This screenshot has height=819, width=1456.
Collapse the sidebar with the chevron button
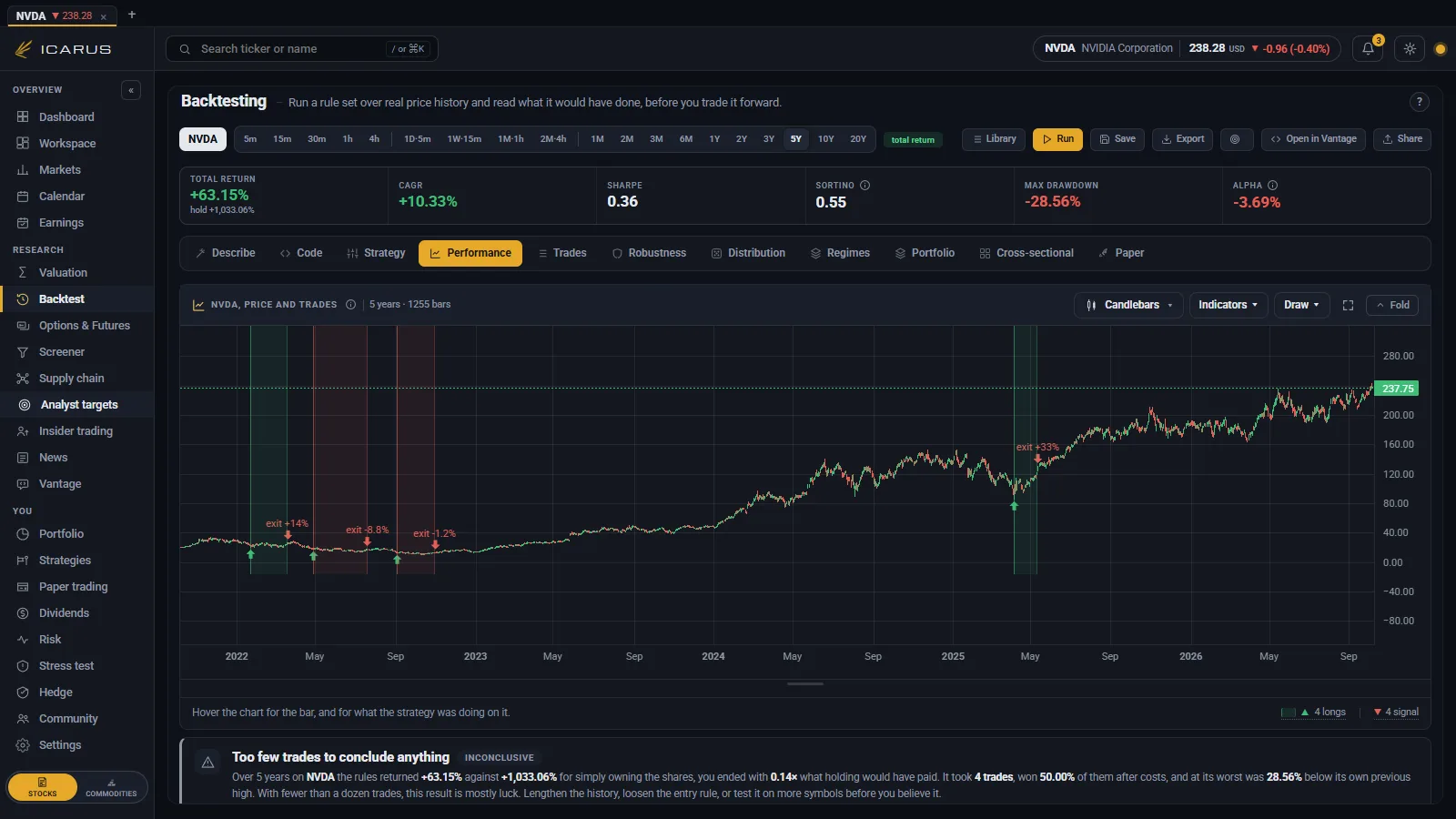point(131,90)
